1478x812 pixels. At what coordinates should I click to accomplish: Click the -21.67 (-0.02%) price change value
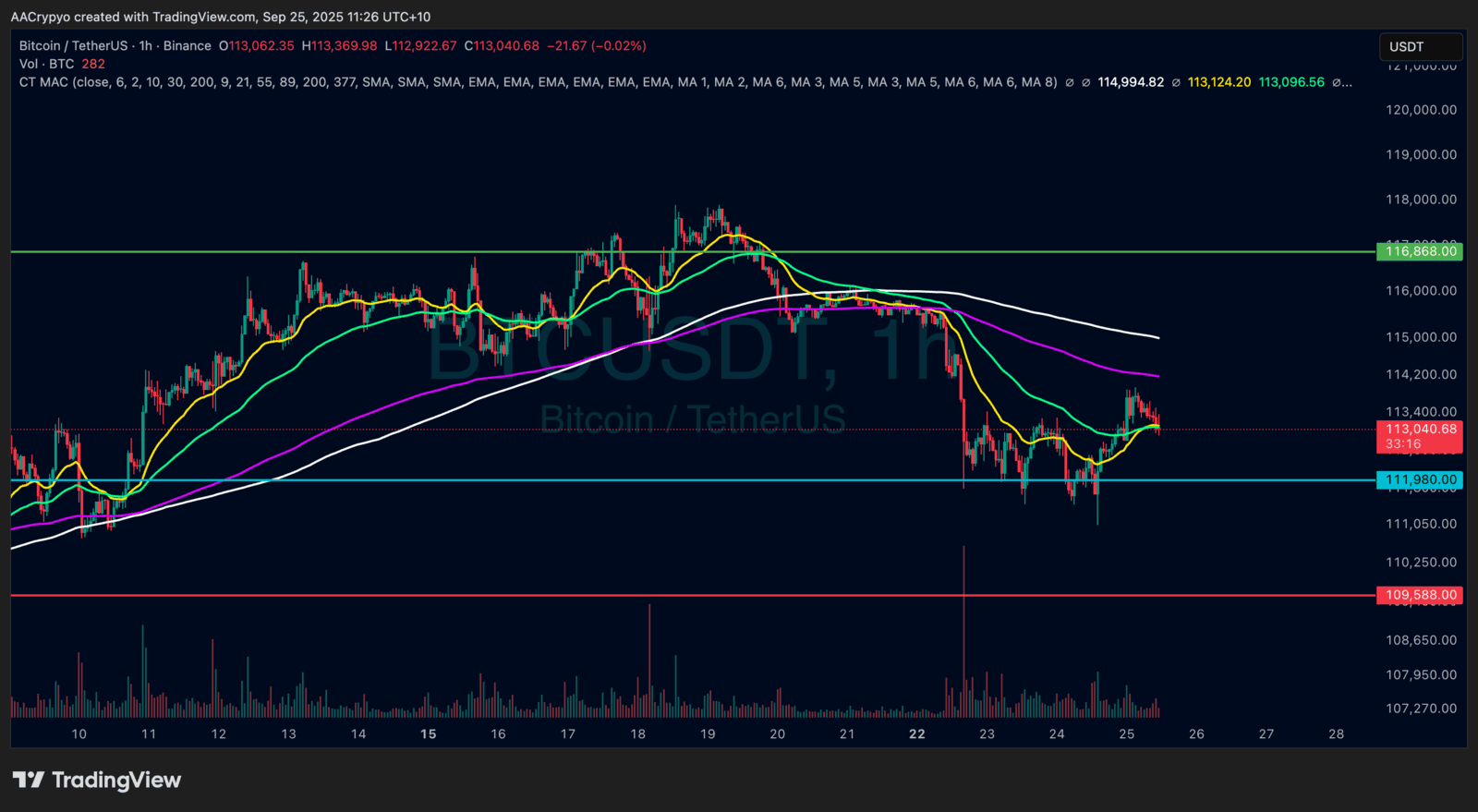point(596,46)
